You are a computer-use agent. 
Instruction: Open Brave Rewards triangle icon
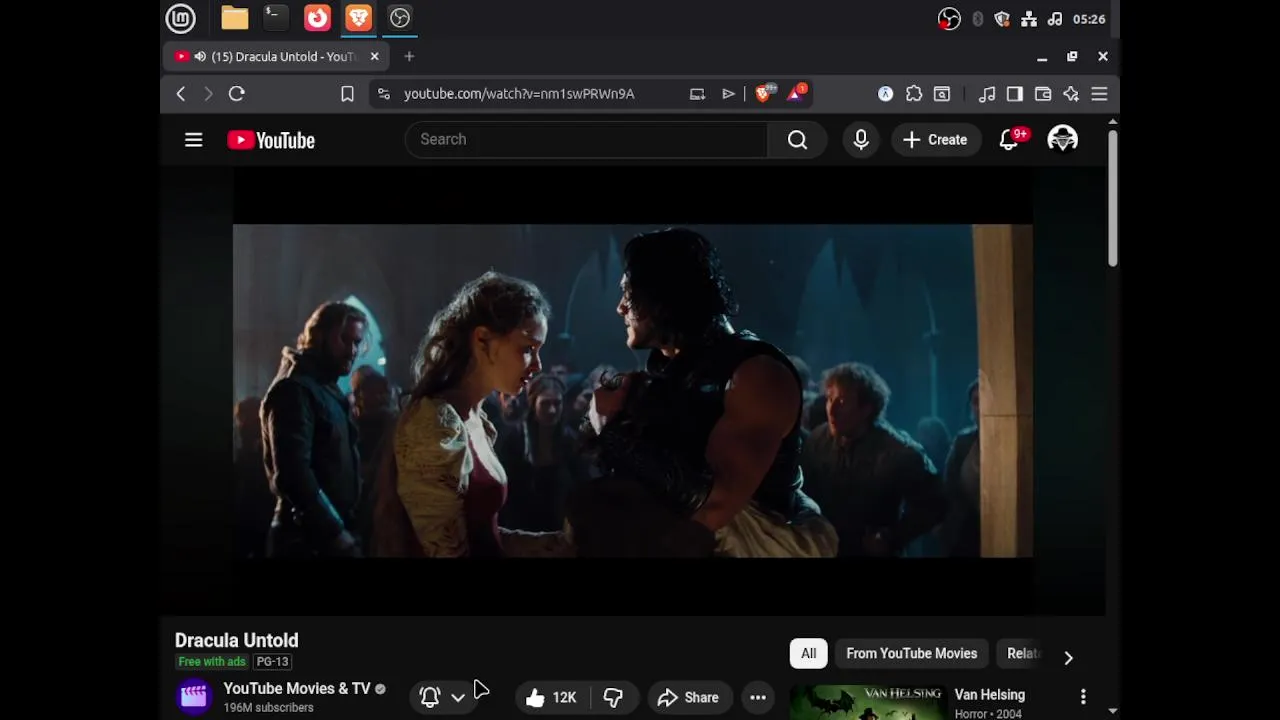[x=797, y=93]
